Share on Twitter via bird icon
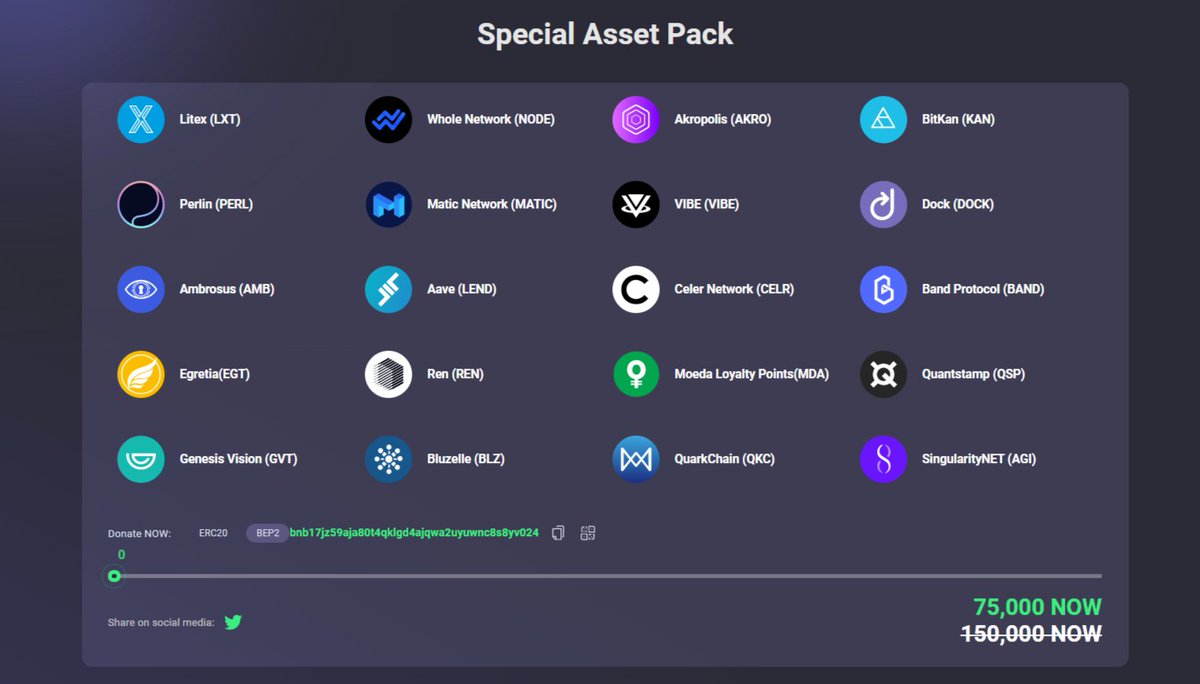The width and height of the screenshot is (1200, 684). point(233,622)
